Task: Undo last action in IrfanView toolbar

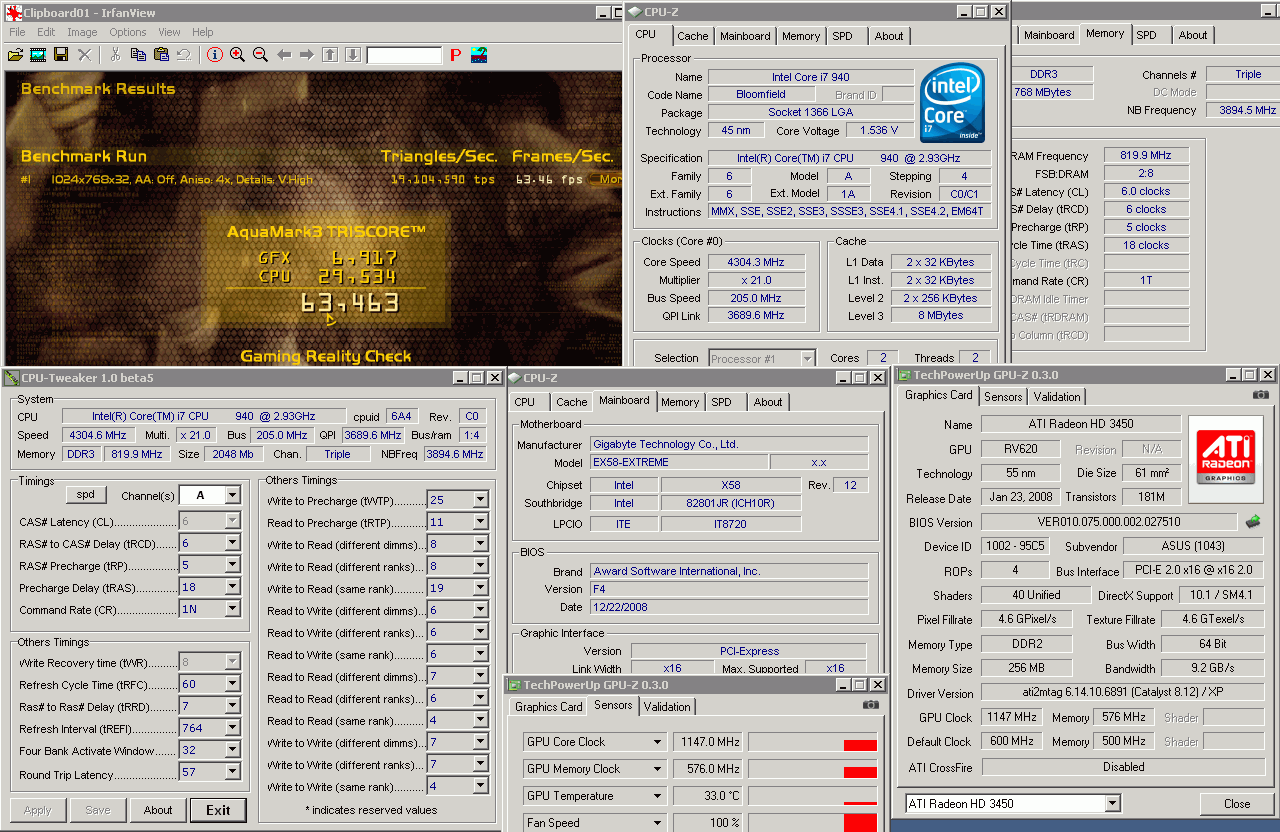Action: coord(184,55)
